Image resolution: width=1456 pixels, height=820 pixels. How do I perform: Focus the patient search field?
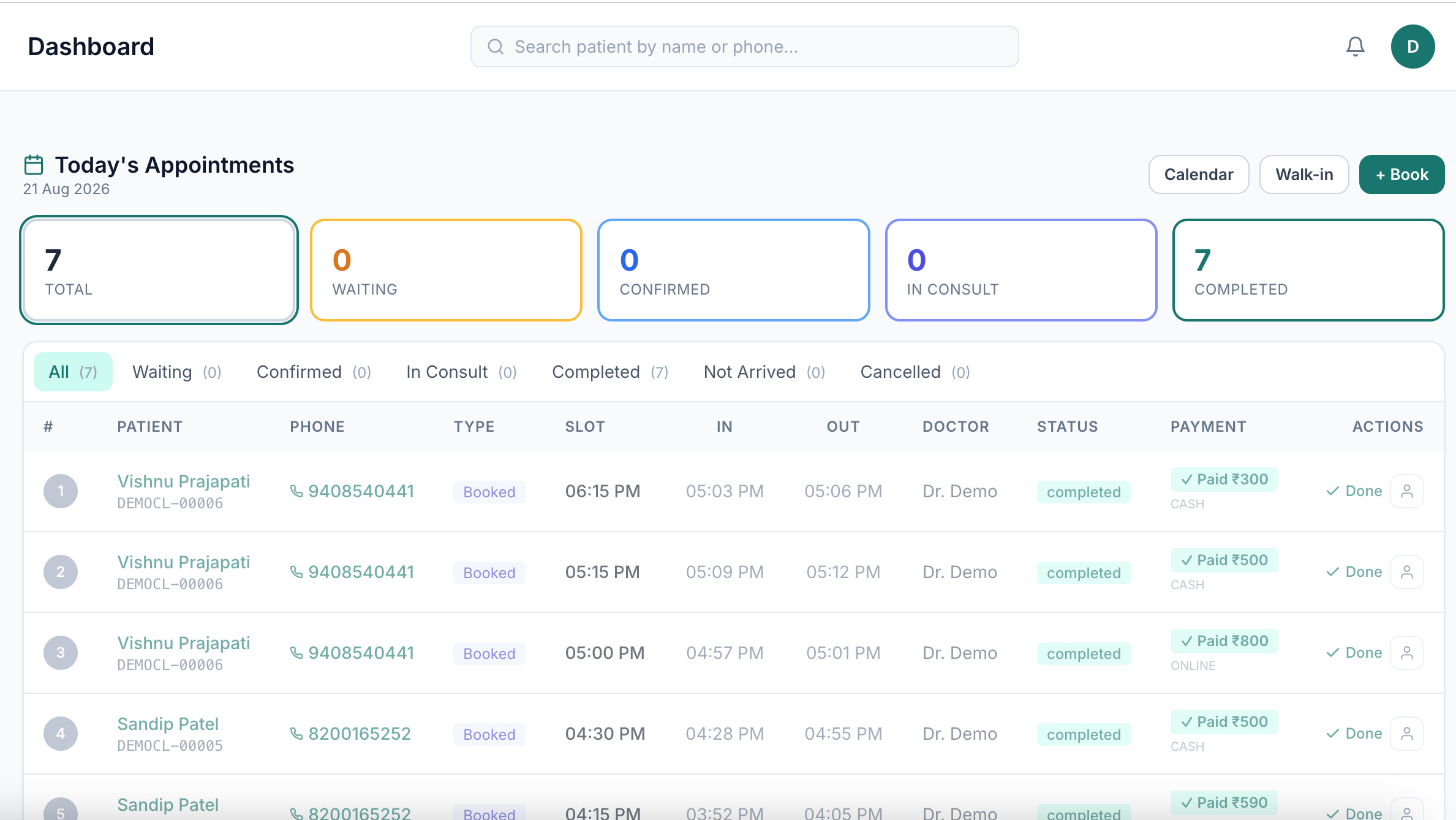pyautogui.click(x=744, y=47)
